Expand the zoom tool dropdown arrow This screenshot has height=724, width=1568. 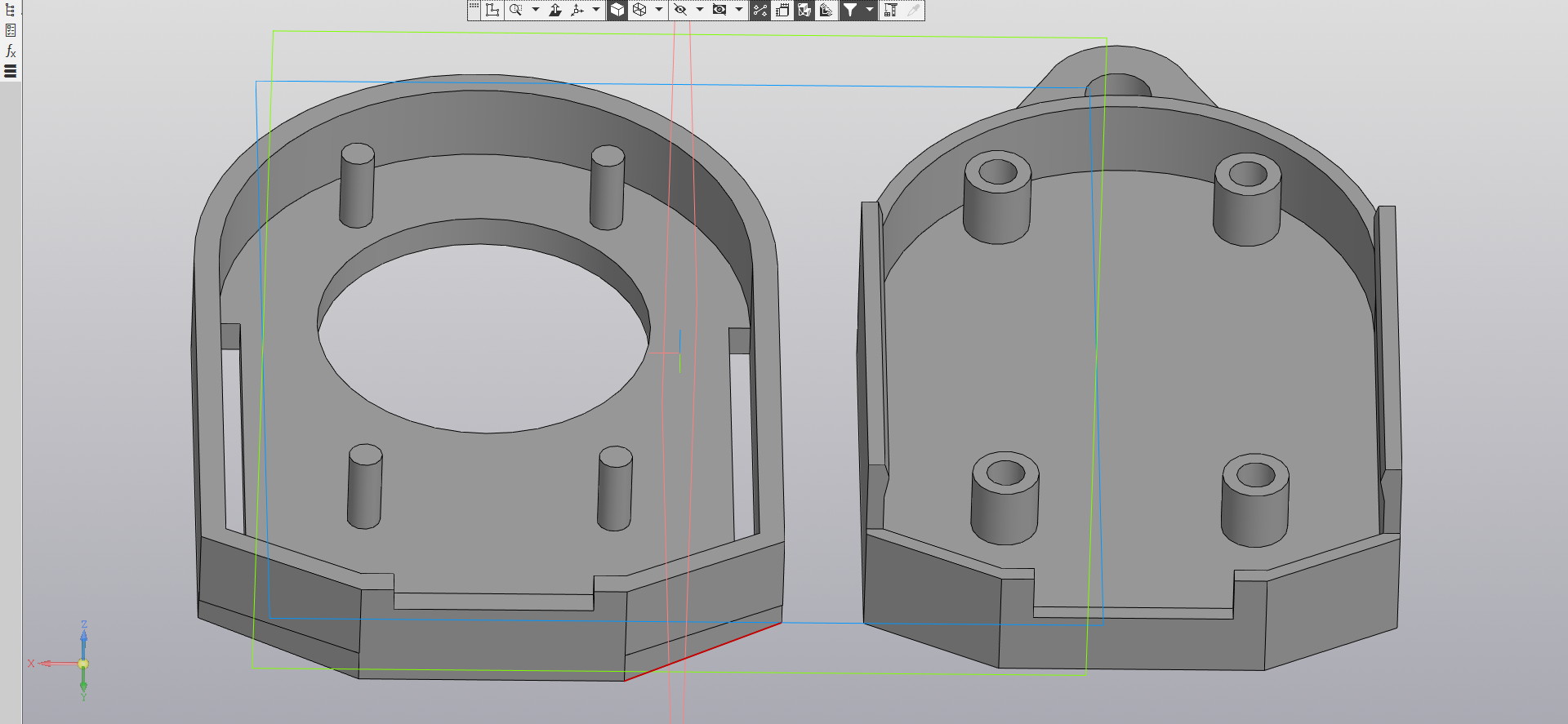click(536, 10)
